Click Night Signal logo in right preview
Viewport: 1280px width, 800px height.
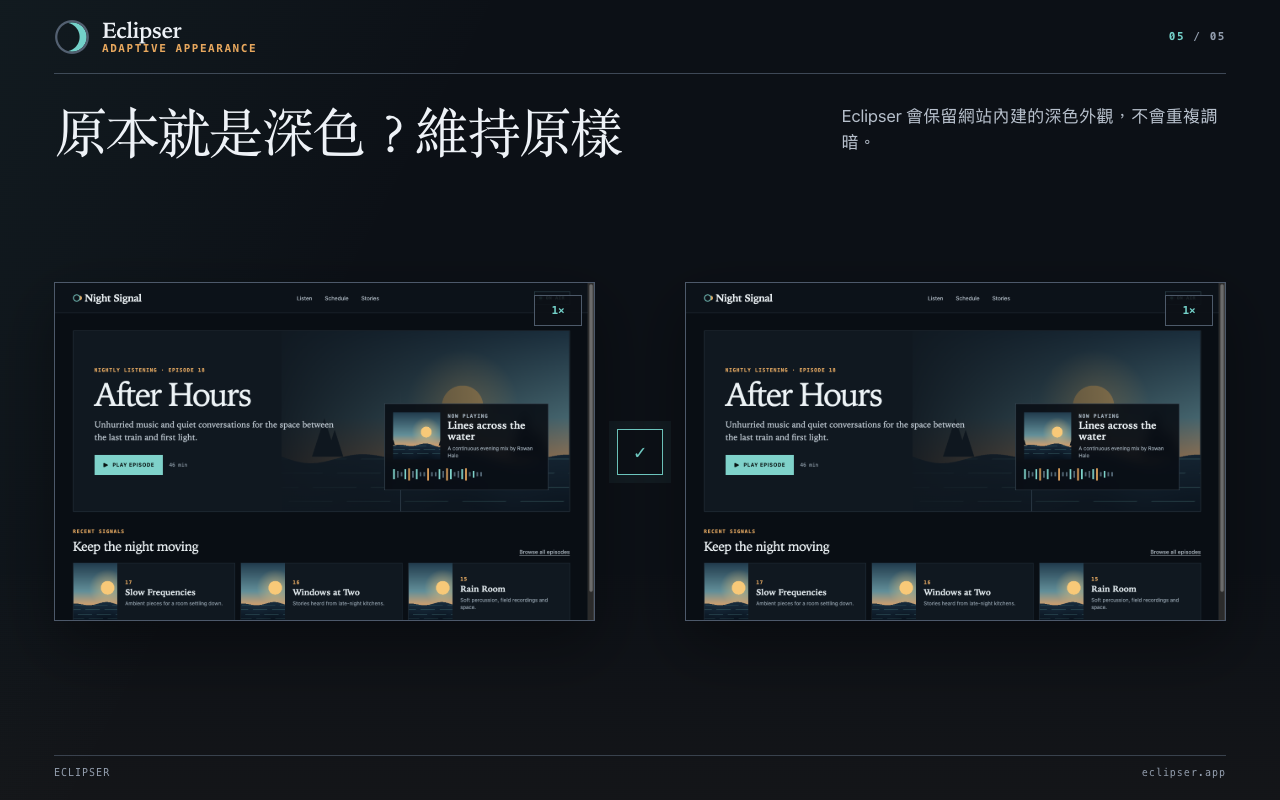738,298
